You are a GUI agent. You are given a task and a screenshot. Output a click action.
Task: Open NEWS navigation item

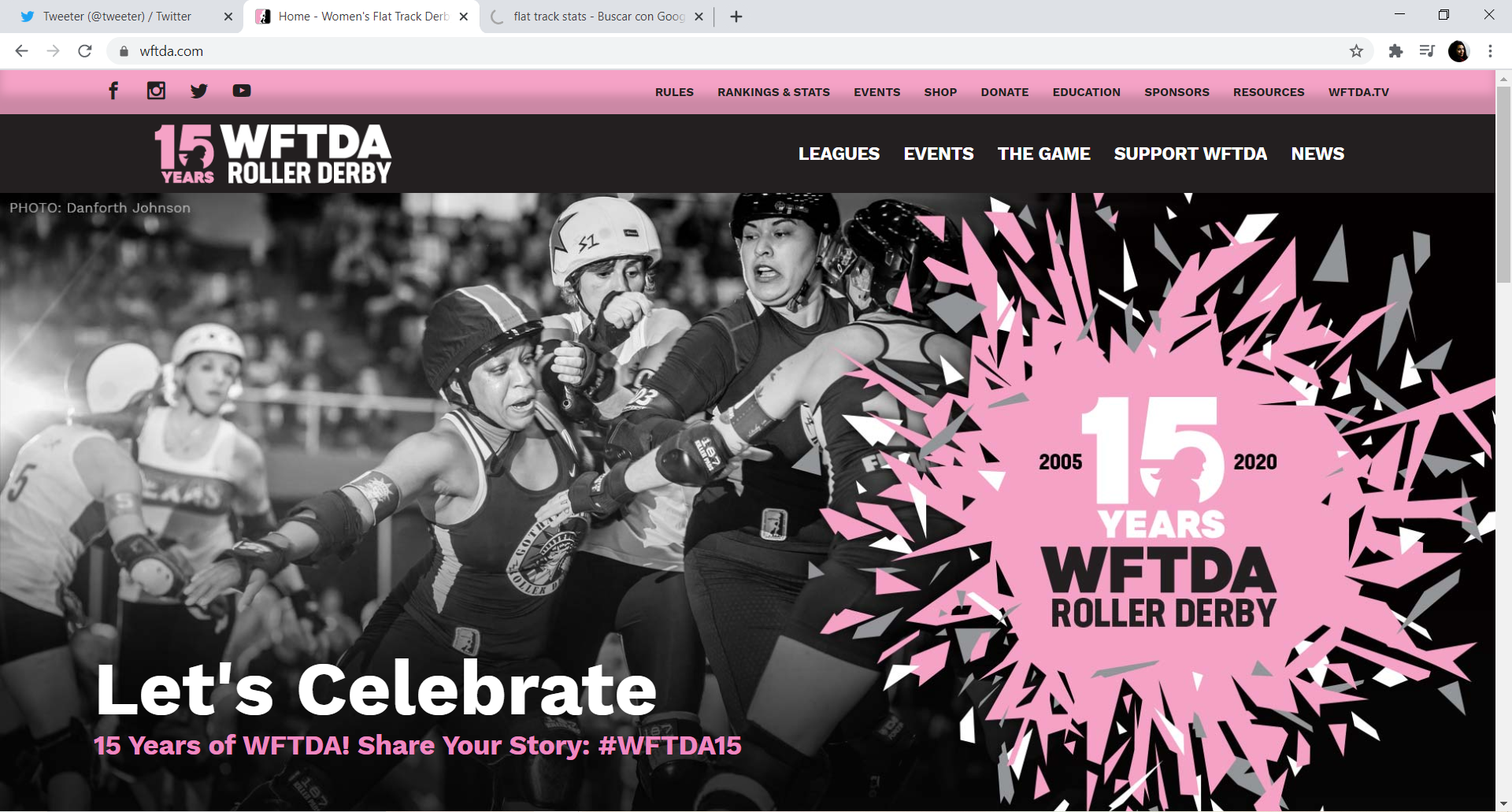coord(1317,154)
